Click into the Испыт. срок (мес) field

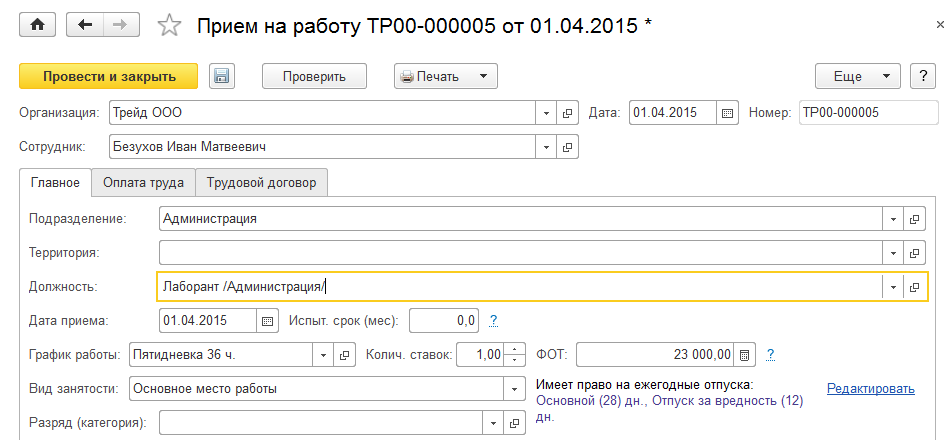coord(444,321)
